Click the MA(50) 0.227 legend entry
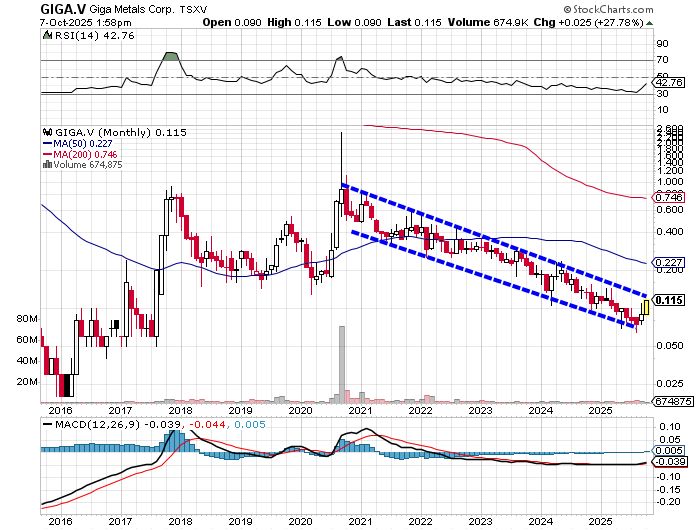This screenshot has width=700, height=530. (83, 143)
